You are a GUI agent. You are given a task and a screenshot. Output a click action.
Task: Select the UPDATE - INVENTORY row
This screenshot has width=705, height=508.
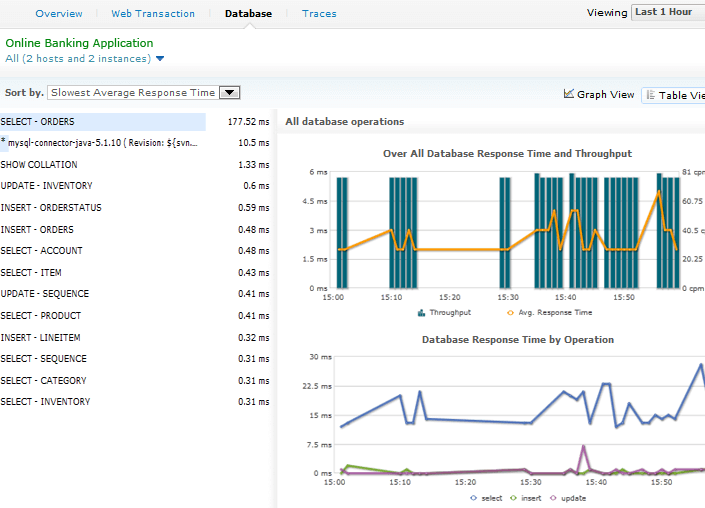point(47,186)
